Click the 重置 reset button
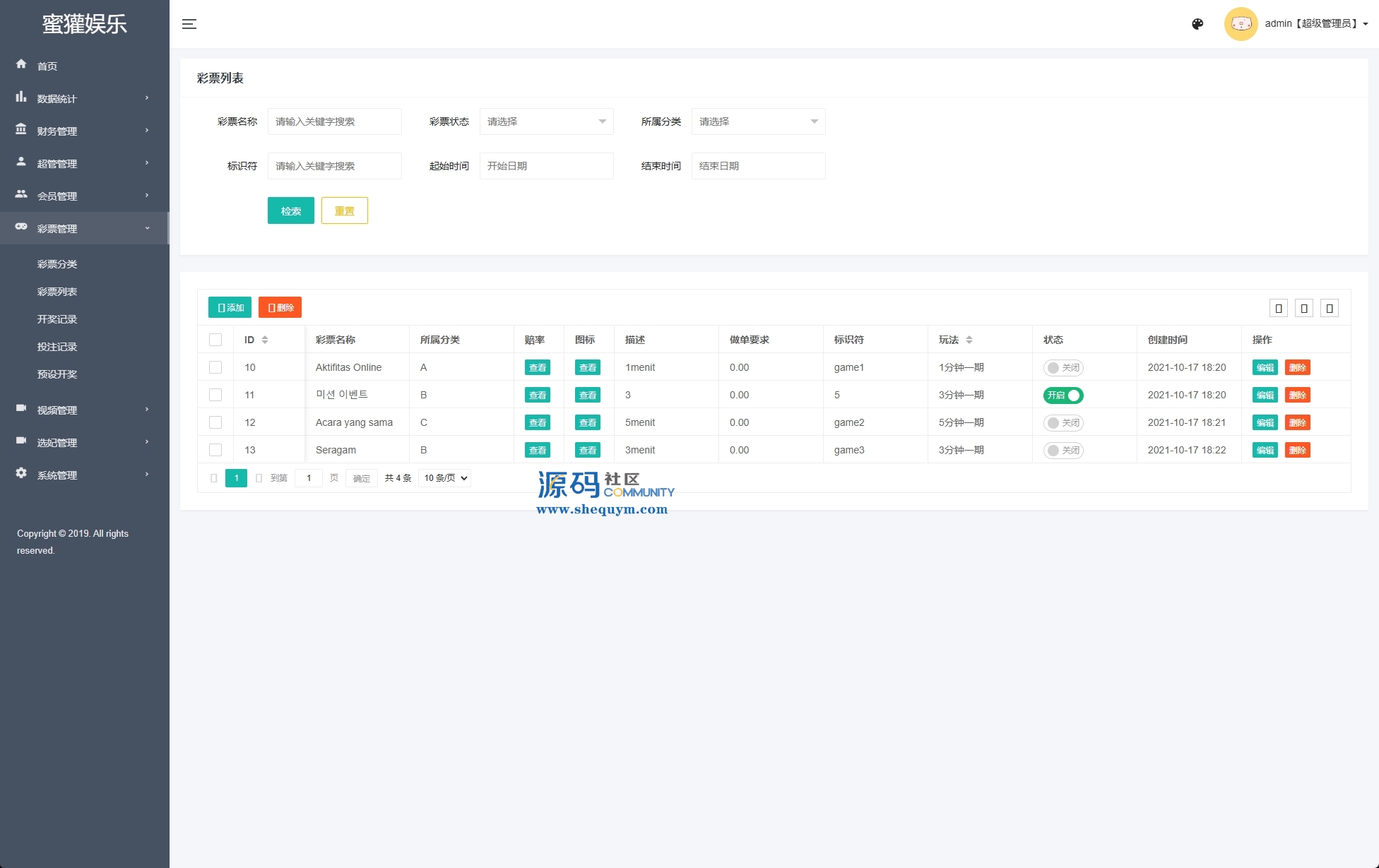The width and height of the screenshot is (1379, 868). tap(344, 210)
